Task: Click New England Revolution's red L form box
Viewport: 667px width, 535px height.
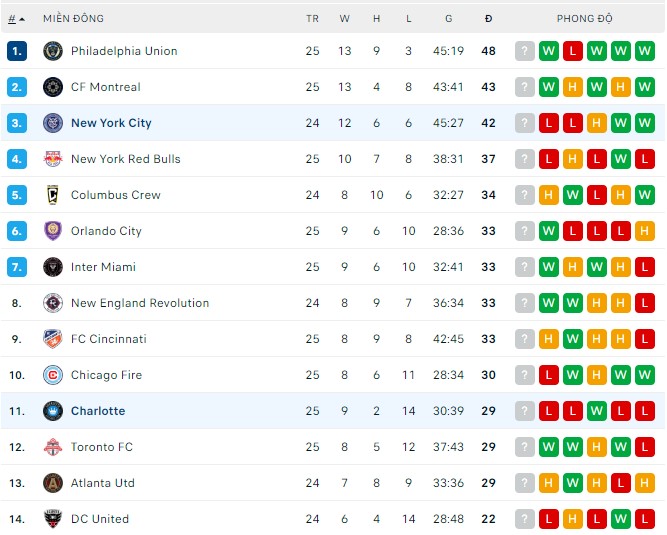Action: [644, 303]
